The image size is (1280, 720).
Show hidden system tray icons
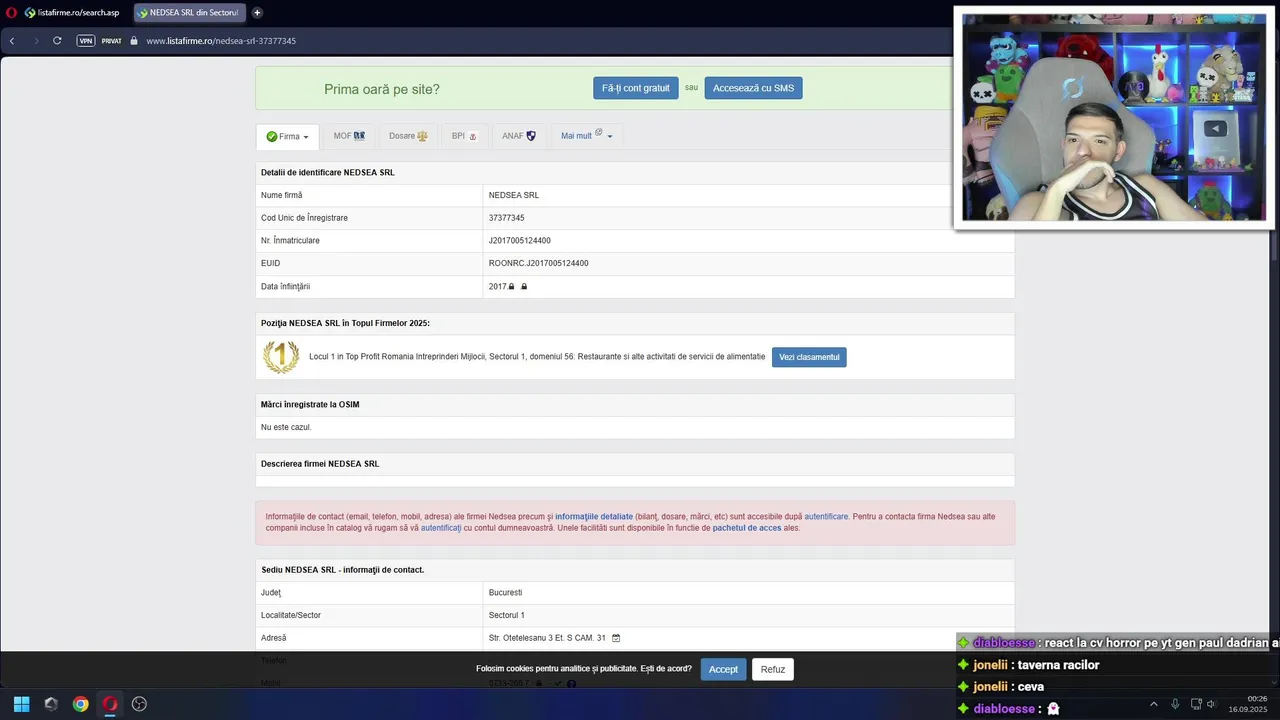(1153, 704)
